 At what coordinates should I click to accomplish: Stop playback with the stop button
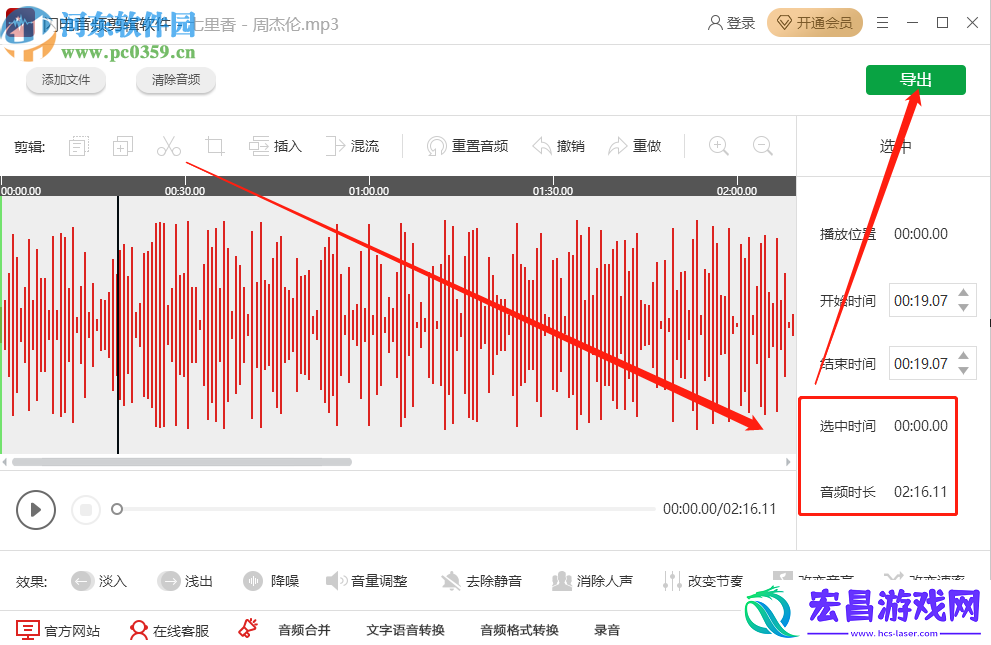pyautogui.click(x=86, y=509)
